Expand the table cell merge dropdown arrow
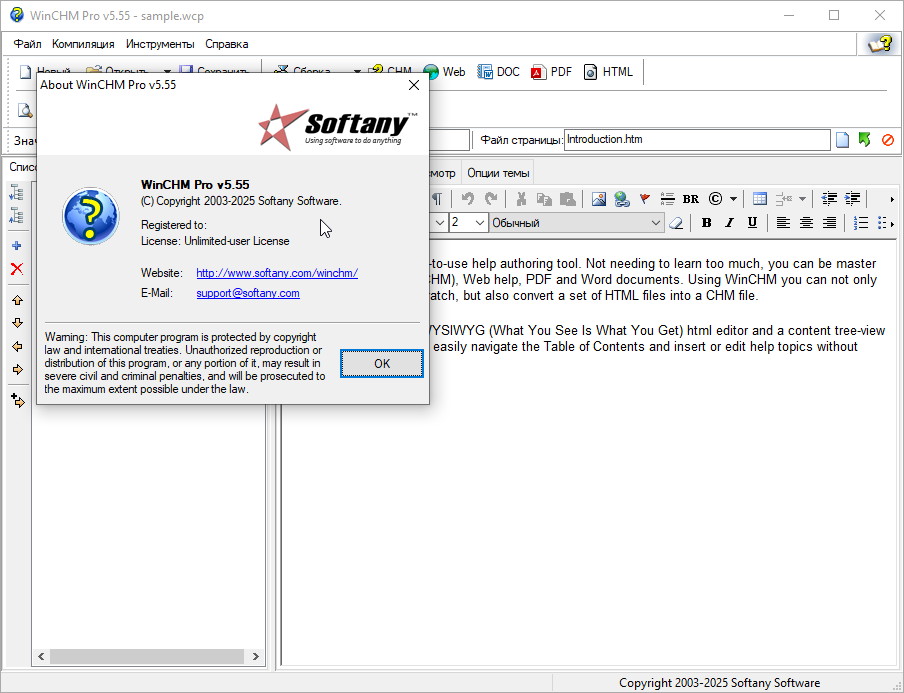This screenshot has height=693, width=904. 802,199
